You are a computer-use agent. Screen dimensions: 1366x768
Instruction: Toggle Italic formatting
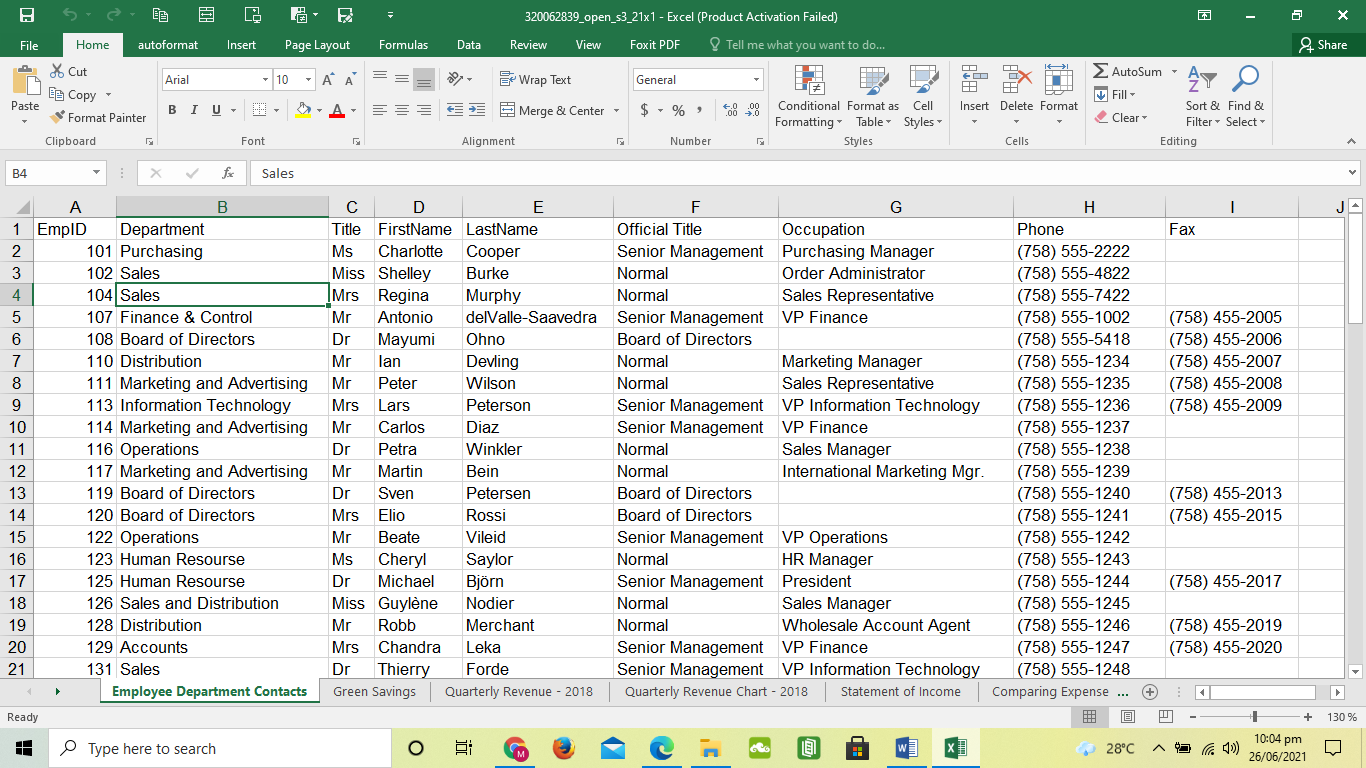[x=194, y=110]
